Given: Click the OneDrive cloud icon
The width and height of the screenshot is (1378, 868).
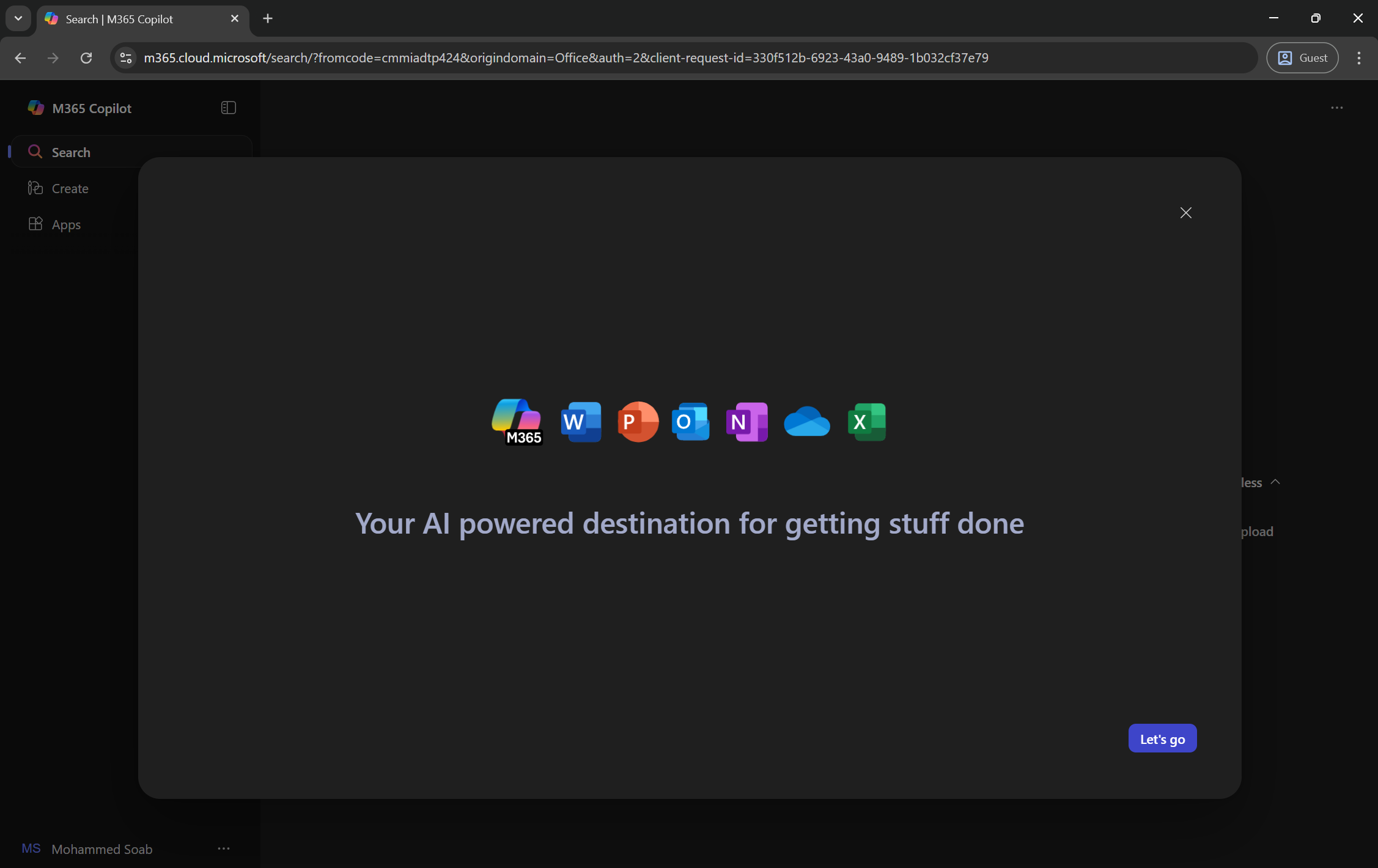Looking at the screenshot, I should (x=807, y=422).
